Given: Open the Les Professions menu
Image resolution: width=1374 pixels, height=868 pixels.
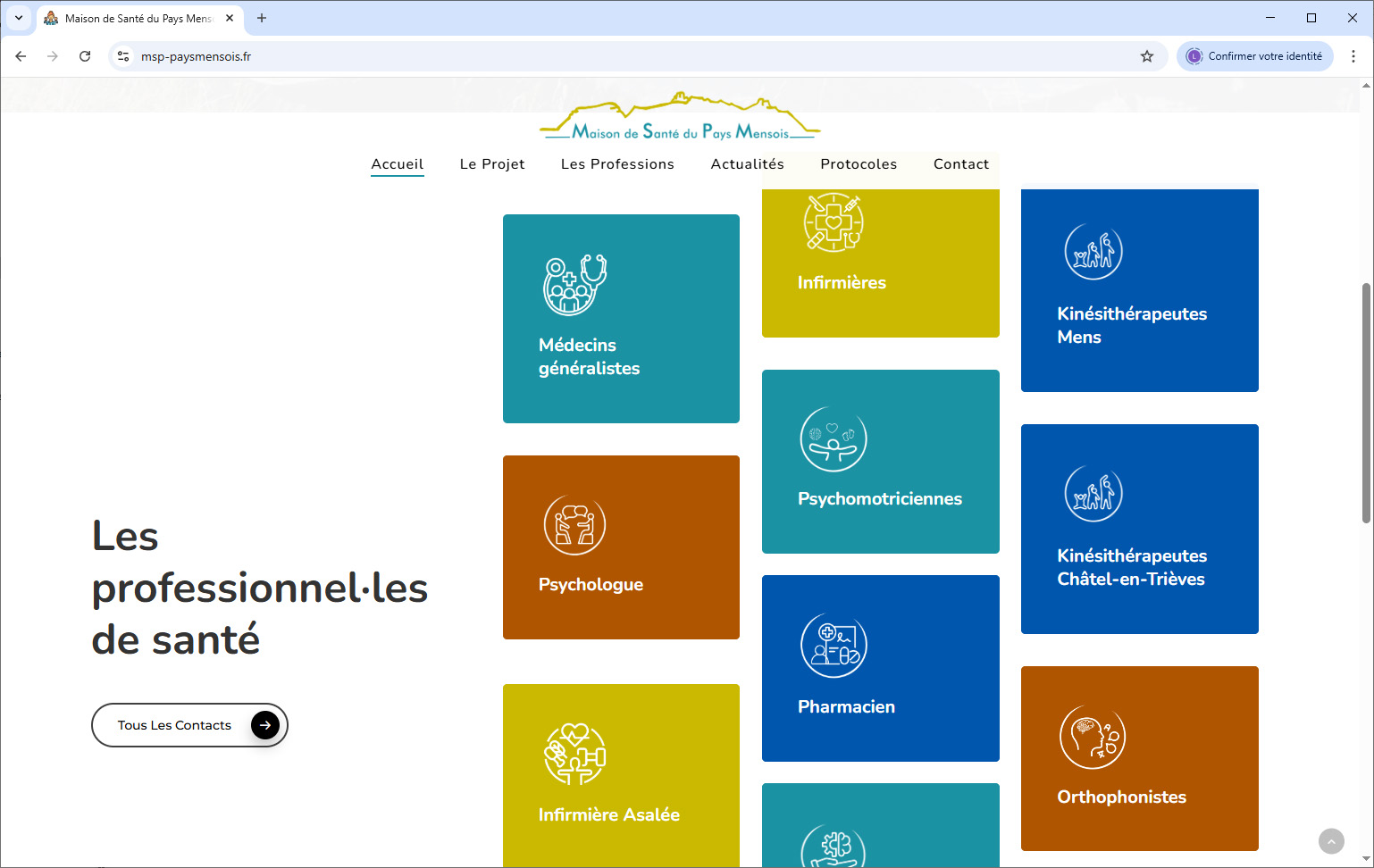Looking at the screenshot, I should click(617, 164).
